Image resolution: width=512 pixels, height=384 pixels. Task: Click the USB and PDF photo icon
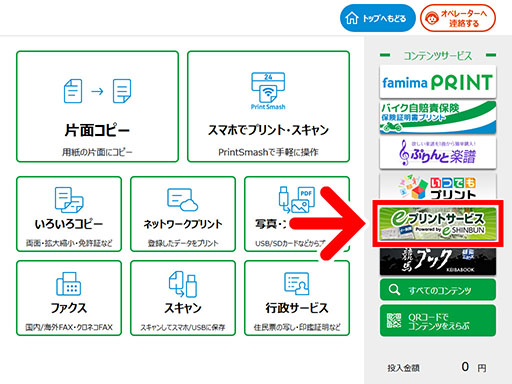pos(297,199)
